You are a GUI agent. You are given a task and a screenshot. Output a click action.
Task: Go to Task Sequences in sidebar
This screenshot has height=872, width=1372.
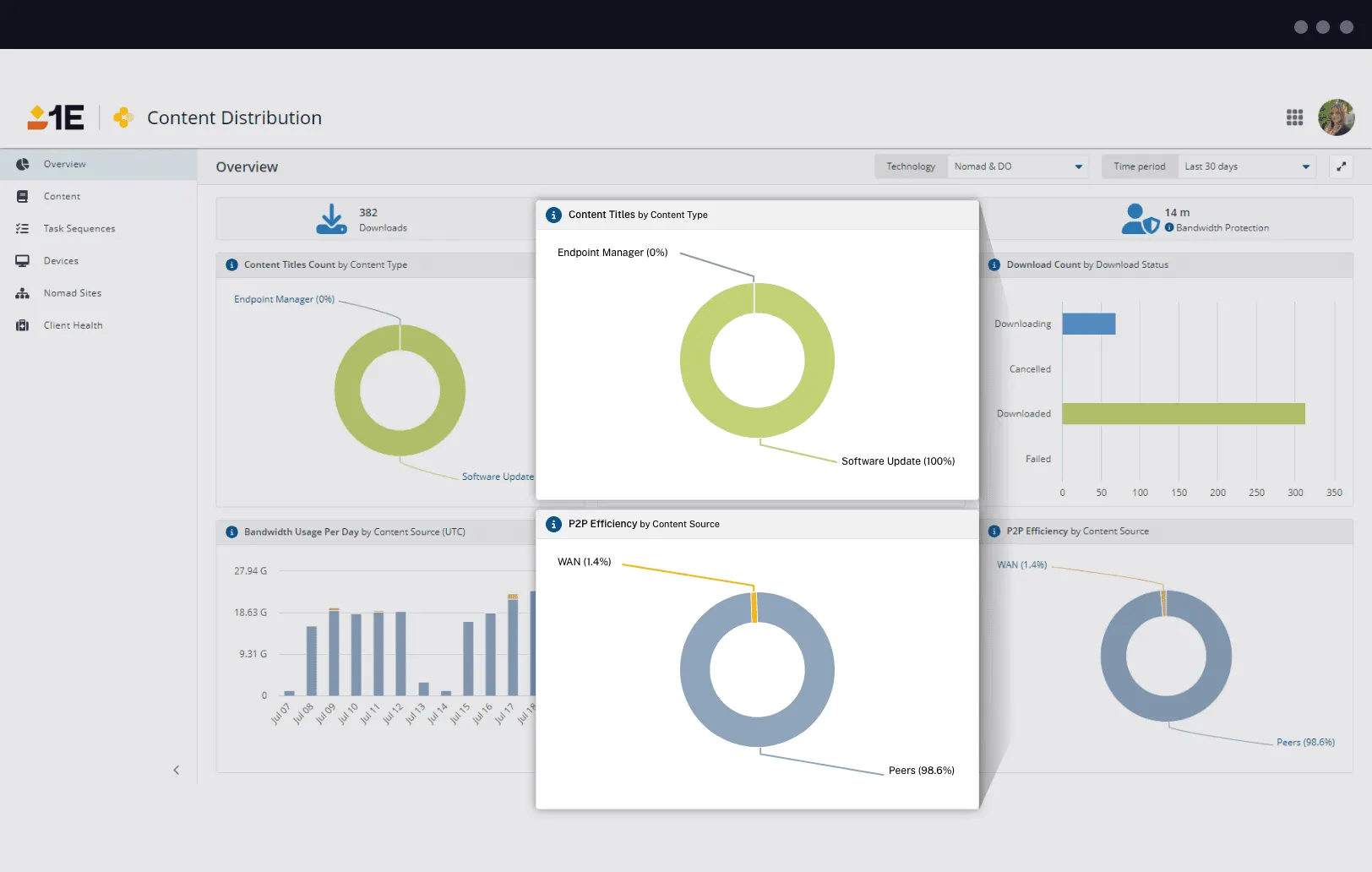coord(79,228)
